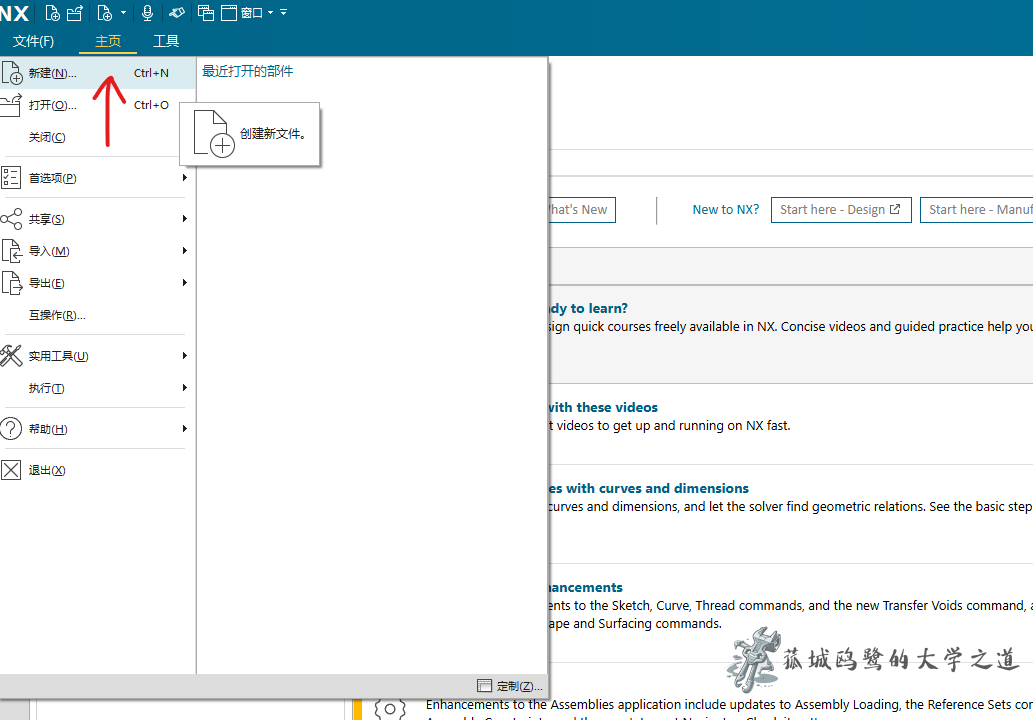Select 新建(N)... menu entry

click(x=98, y=73)
